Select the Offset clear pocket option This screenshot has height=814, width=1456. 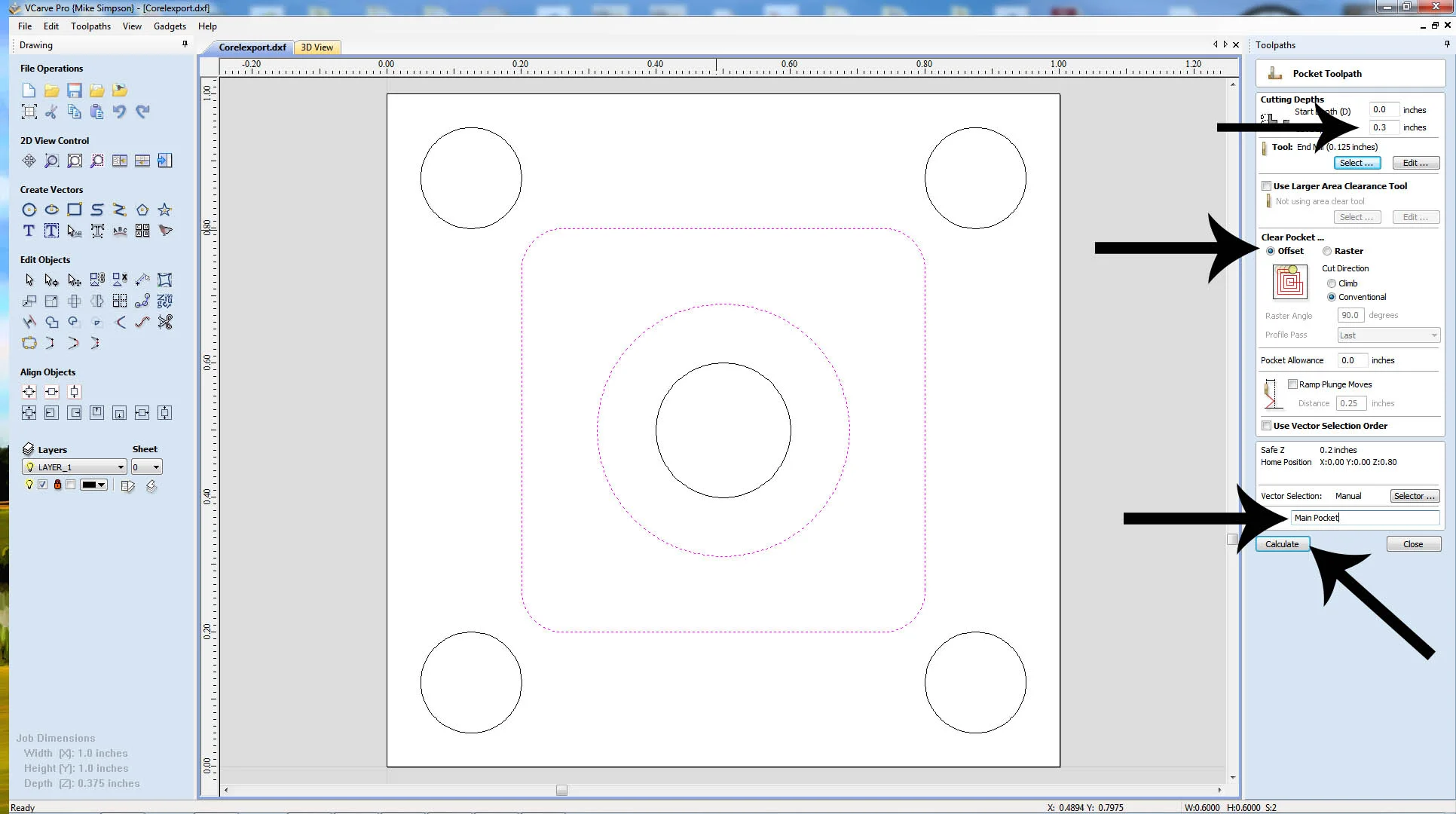coord(1271,251)
